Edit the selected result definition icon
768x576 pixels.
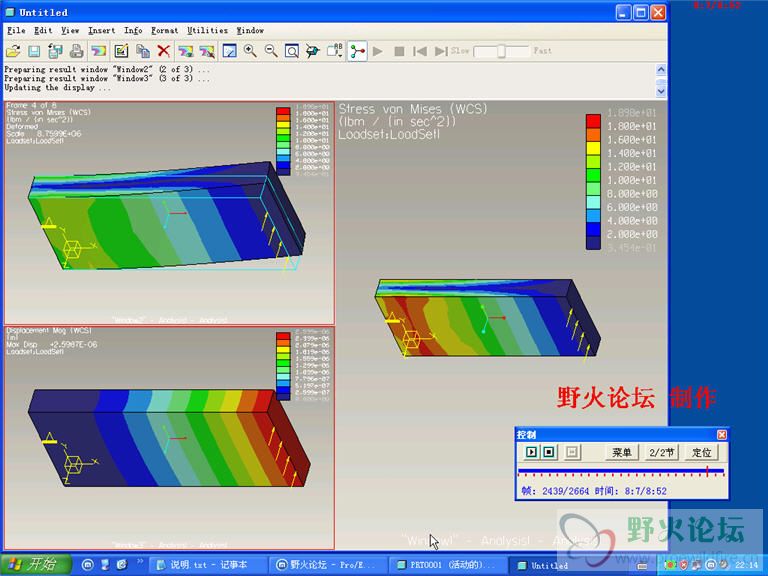tap(121, 51)
